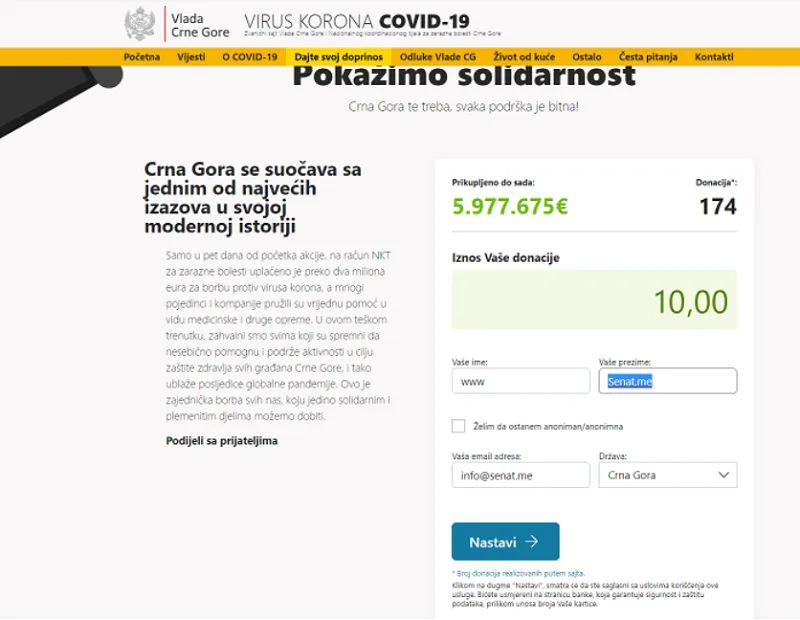Open the Početna menu item

coord(141,57)
